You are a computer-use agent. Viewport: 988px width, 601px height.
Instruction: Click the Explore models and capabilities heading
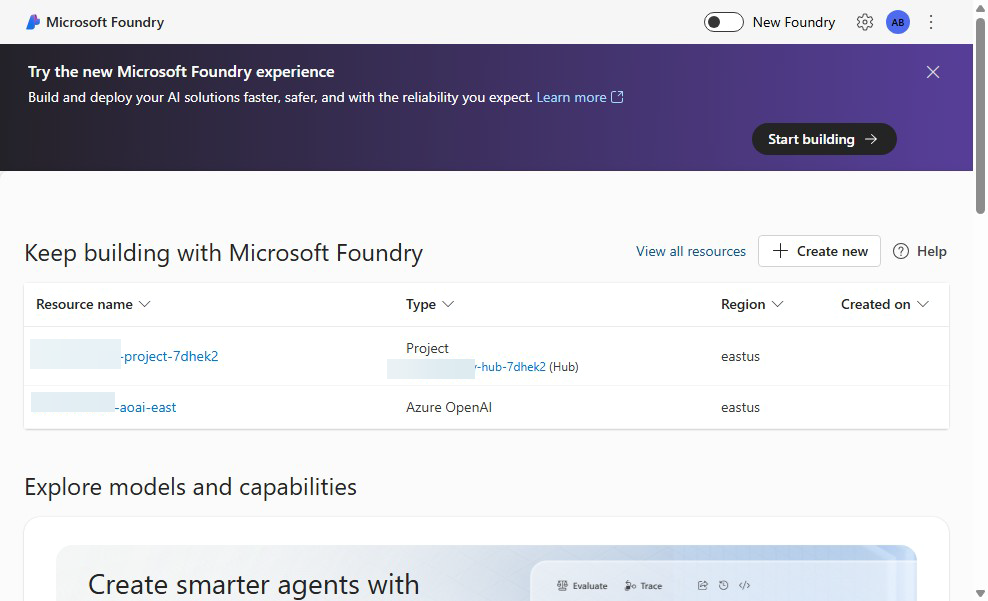point(190,487)
